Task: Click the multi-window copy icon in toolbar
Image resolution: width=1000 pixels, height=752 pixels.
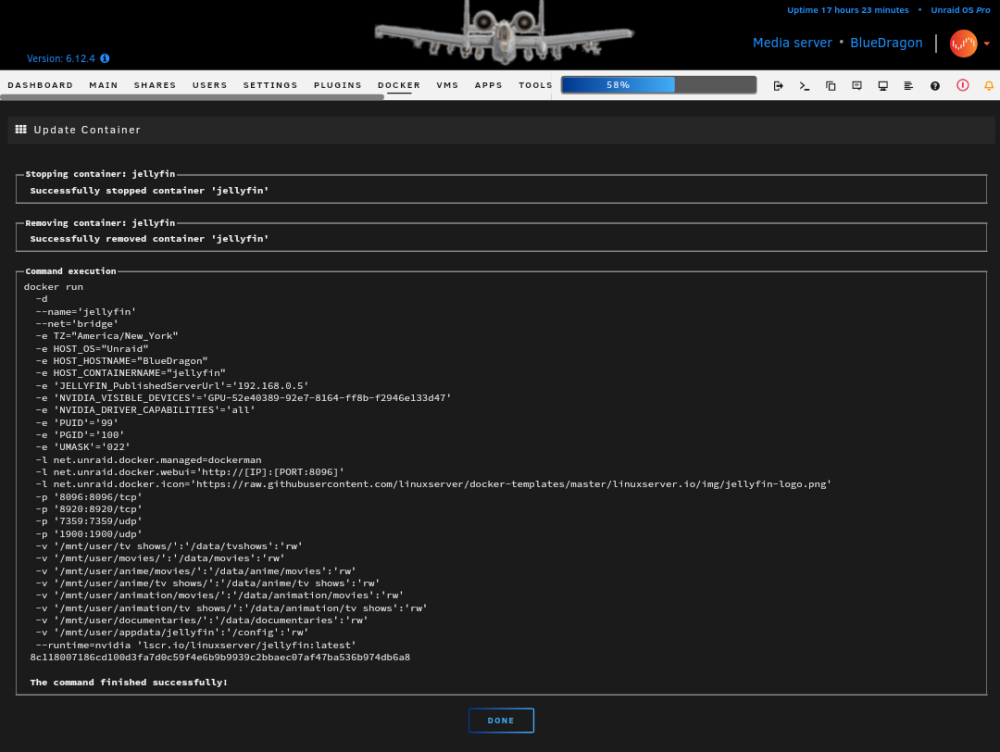Action: tap(830, 85)
